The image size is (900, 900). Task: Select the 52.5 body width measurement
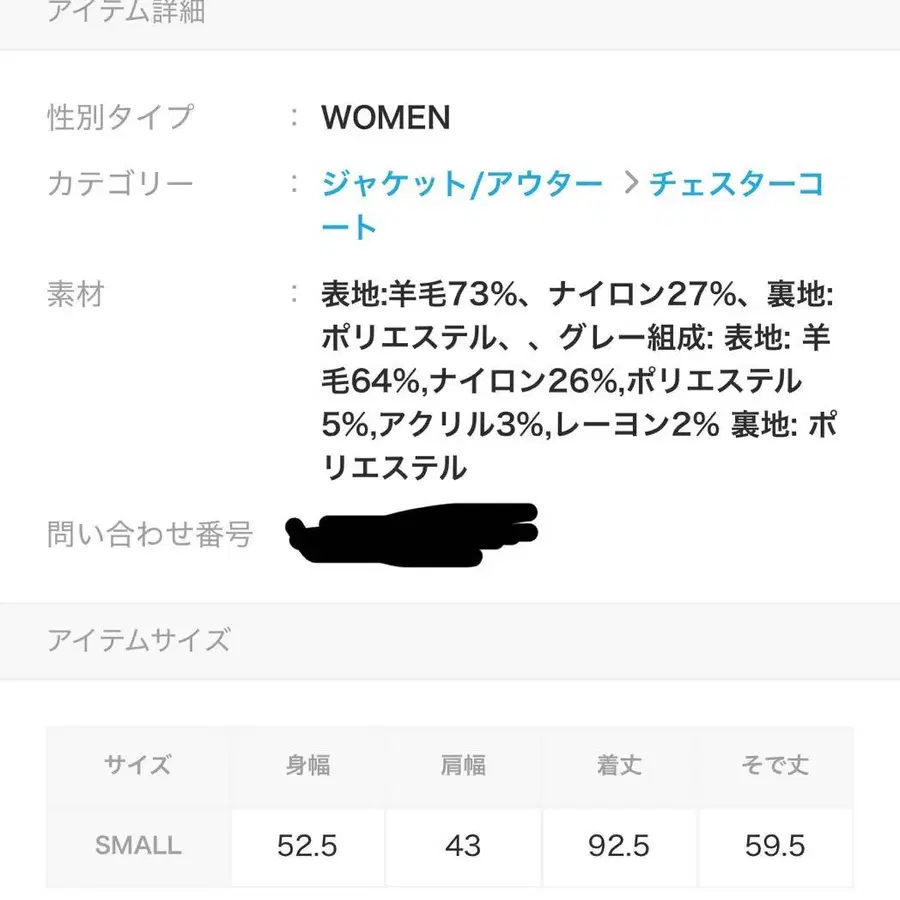tap(307, 846)
